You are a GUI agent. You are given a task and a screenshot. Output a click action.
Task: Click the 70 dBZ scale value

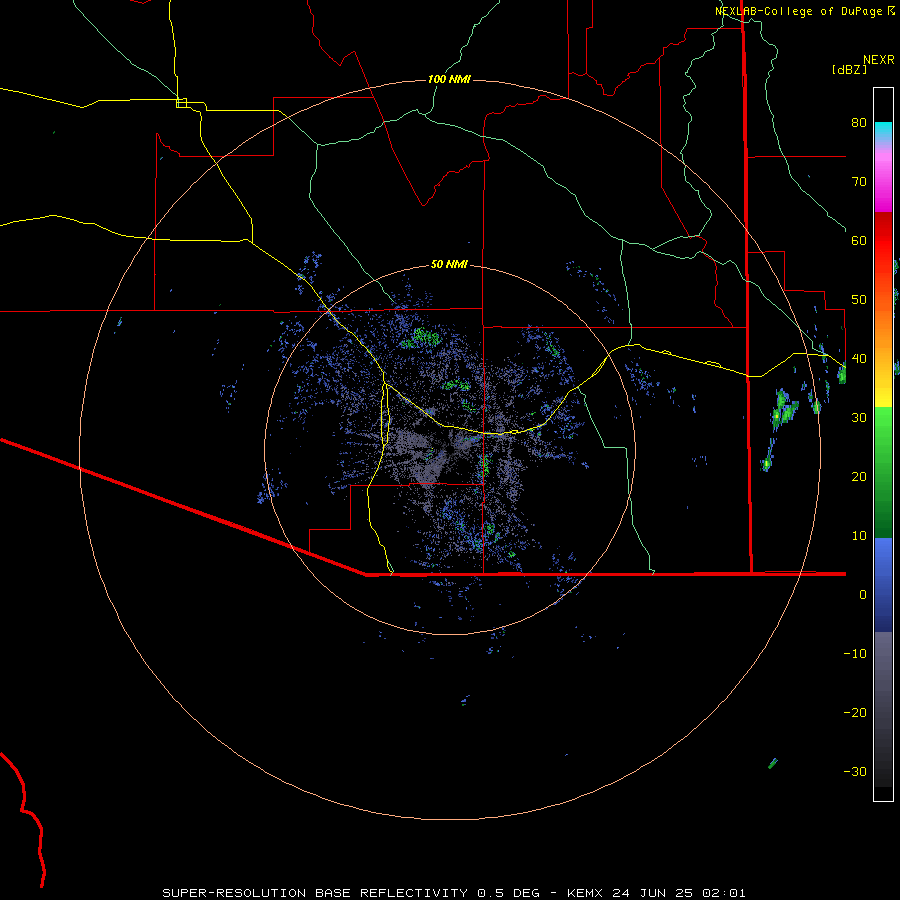tap(859, 181)
